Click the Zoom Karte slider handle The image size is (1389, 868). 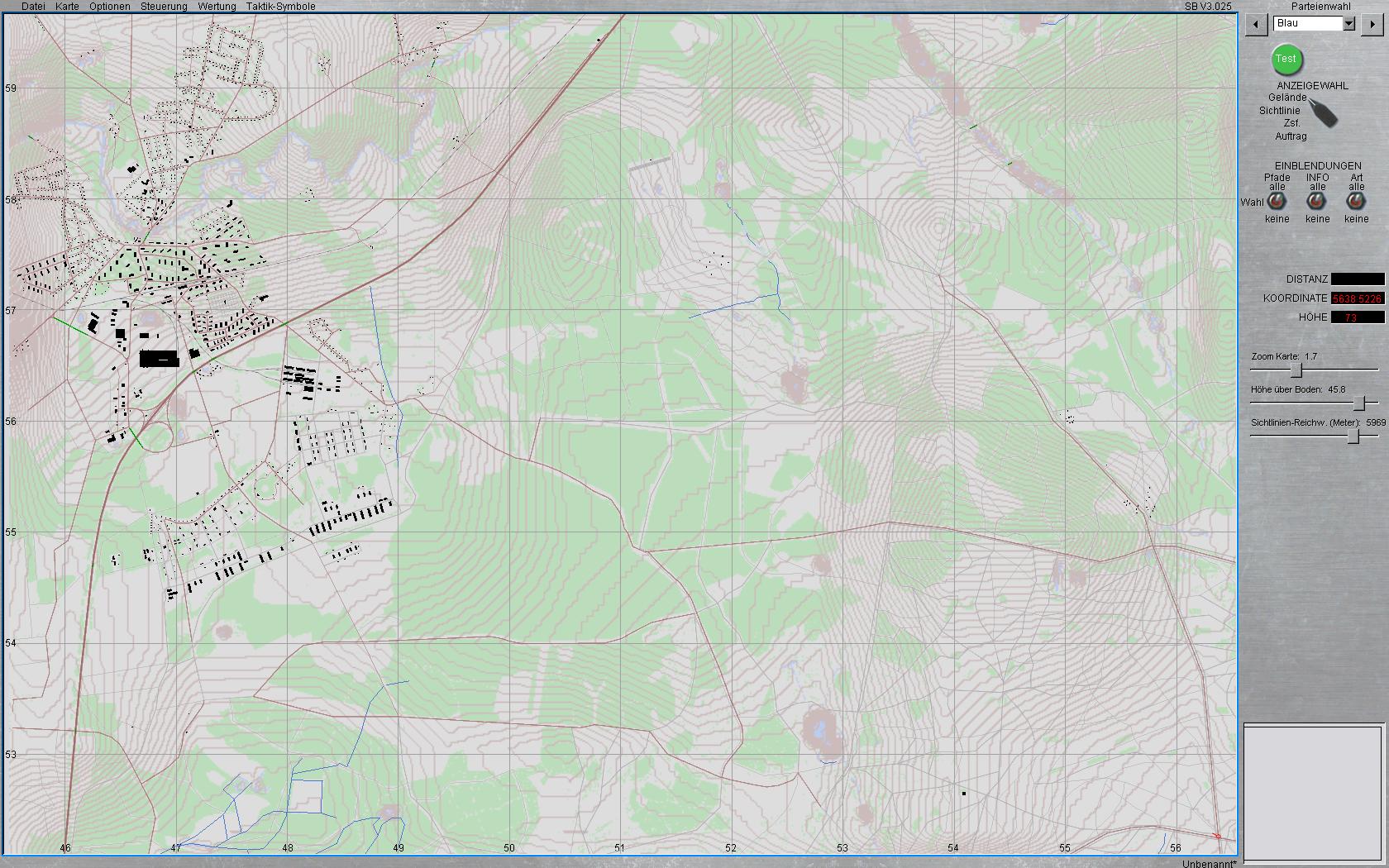click(1296, 370)
